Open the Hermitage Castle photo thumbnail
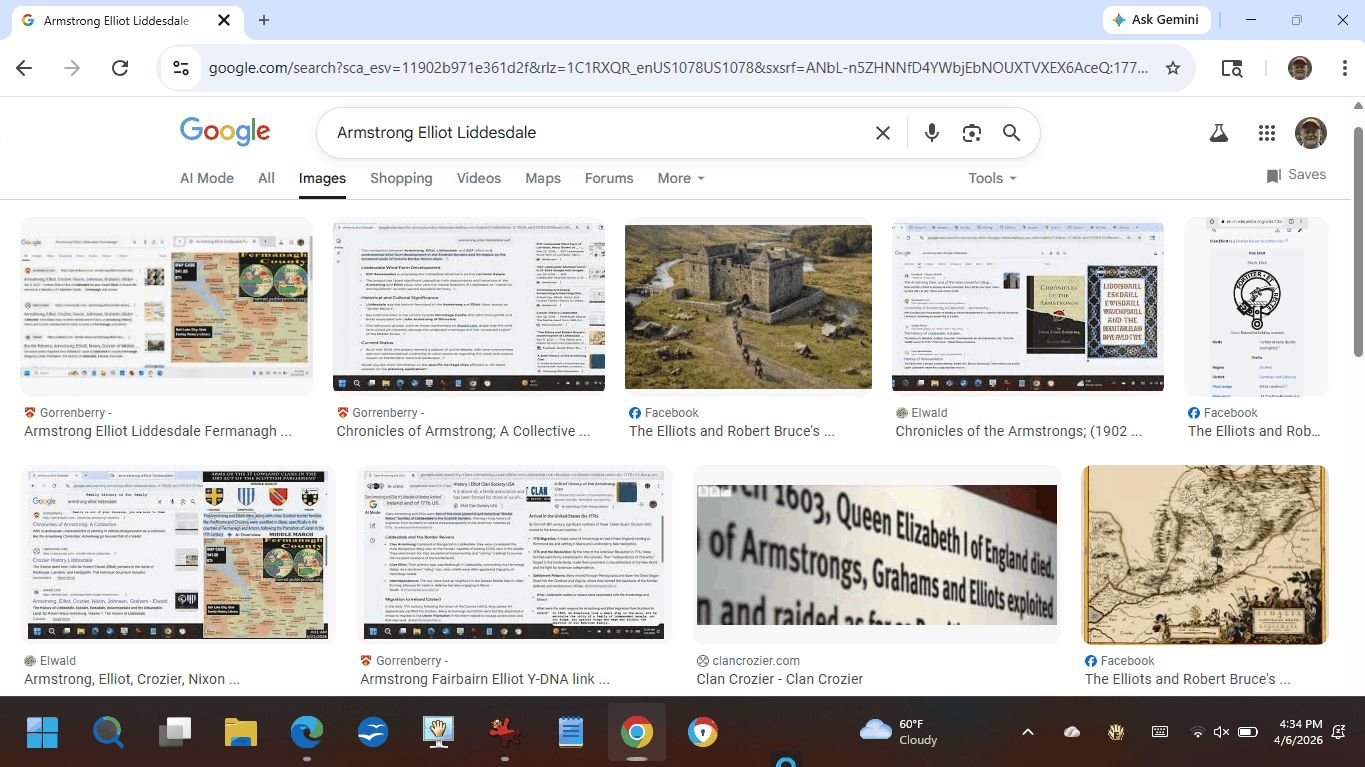 coord(748,306)
